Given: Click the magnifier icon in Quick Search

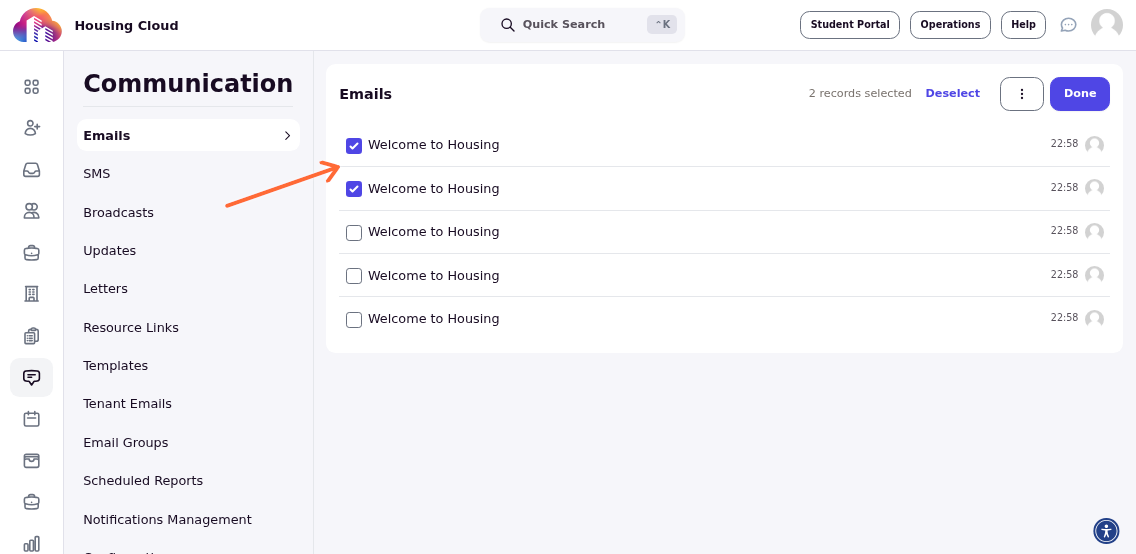Looking at the screenshot, I should click(508, 25).
